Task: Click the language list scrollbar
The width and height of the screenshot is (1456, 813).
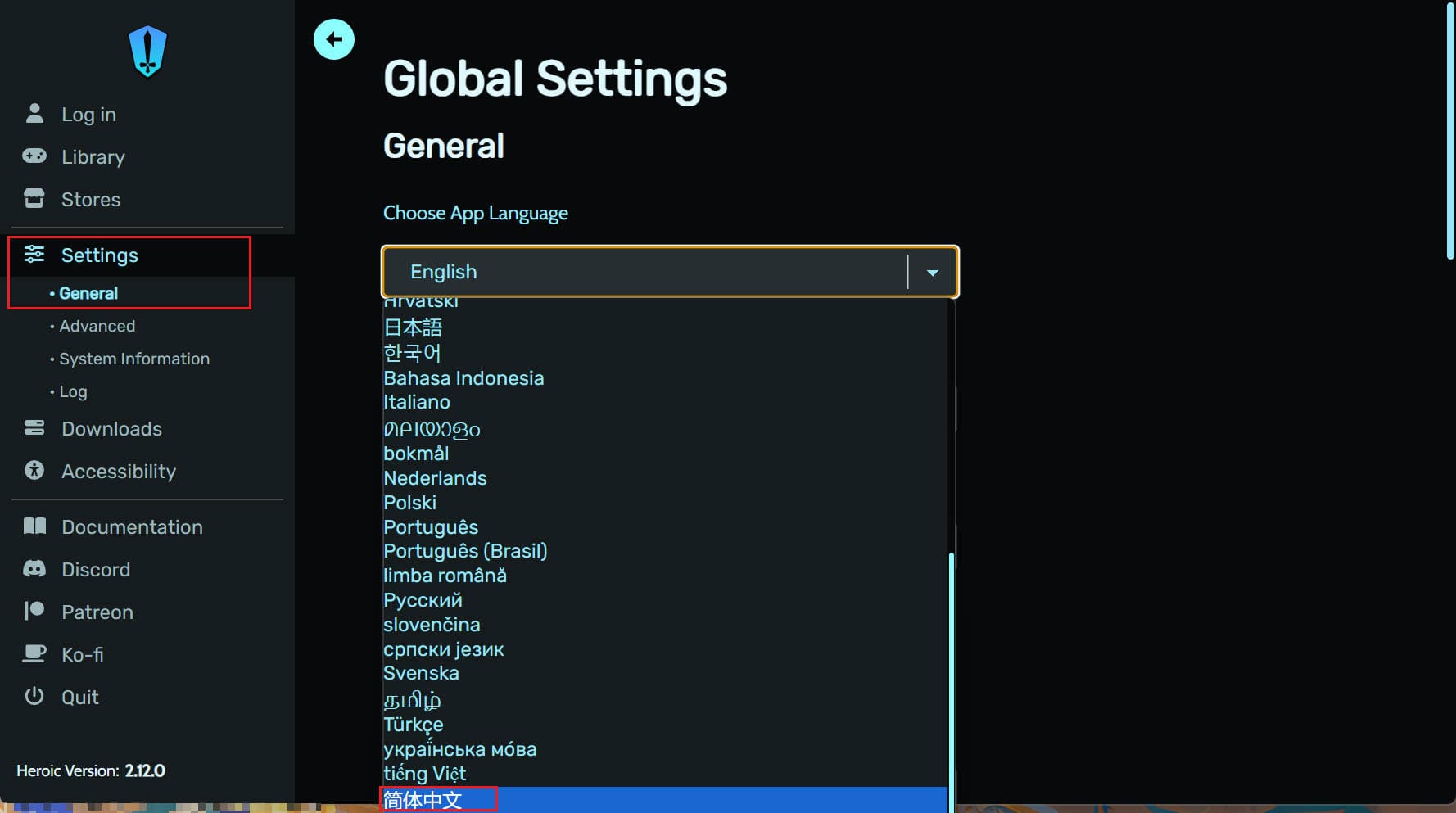Action: pyautogui.click(x=951, y=680)
